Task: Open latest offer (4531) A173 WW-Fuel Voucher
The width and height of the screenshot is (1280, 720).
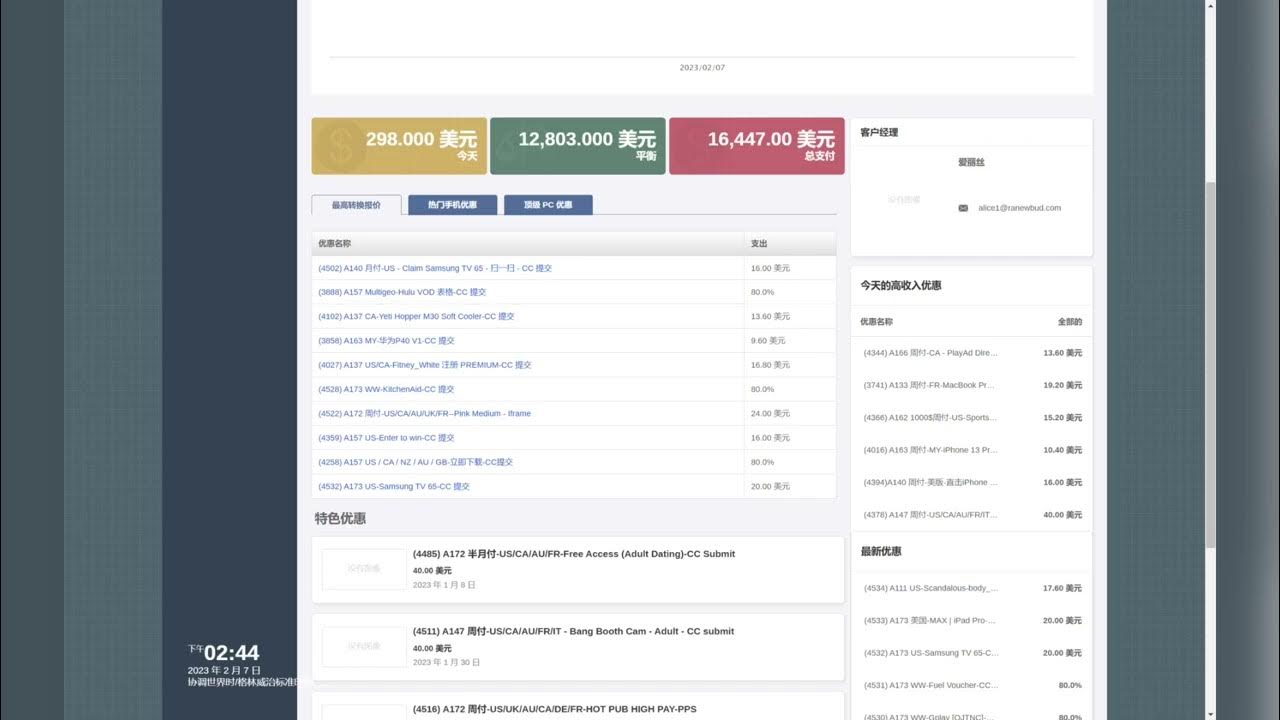Action: [931, 685]
